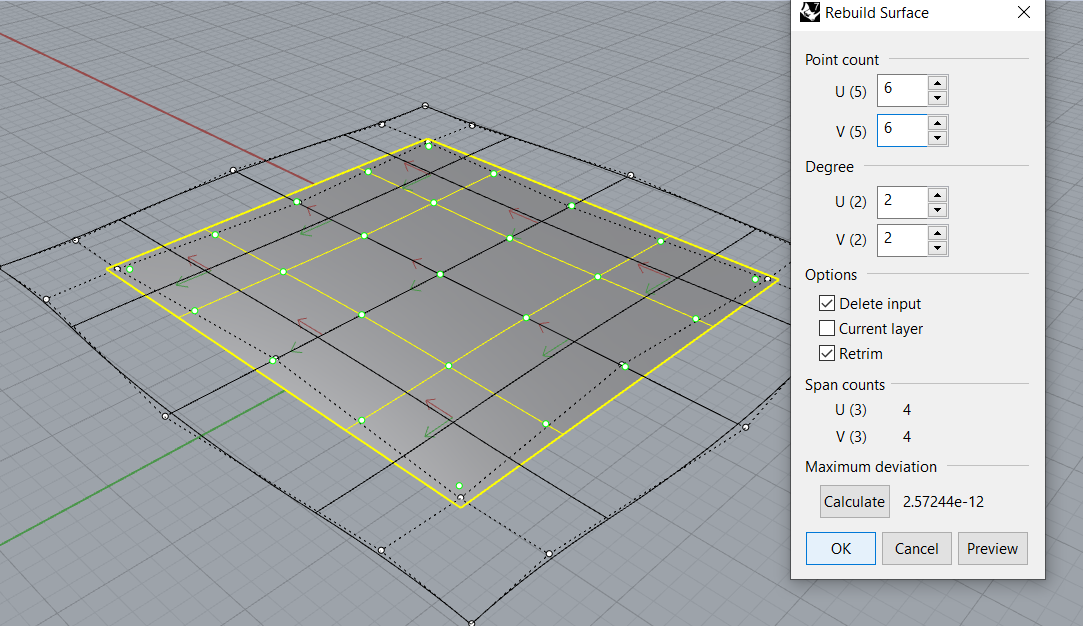Uncheck the Retrim checkbox

pyautogui.click(x=827, y=353)
